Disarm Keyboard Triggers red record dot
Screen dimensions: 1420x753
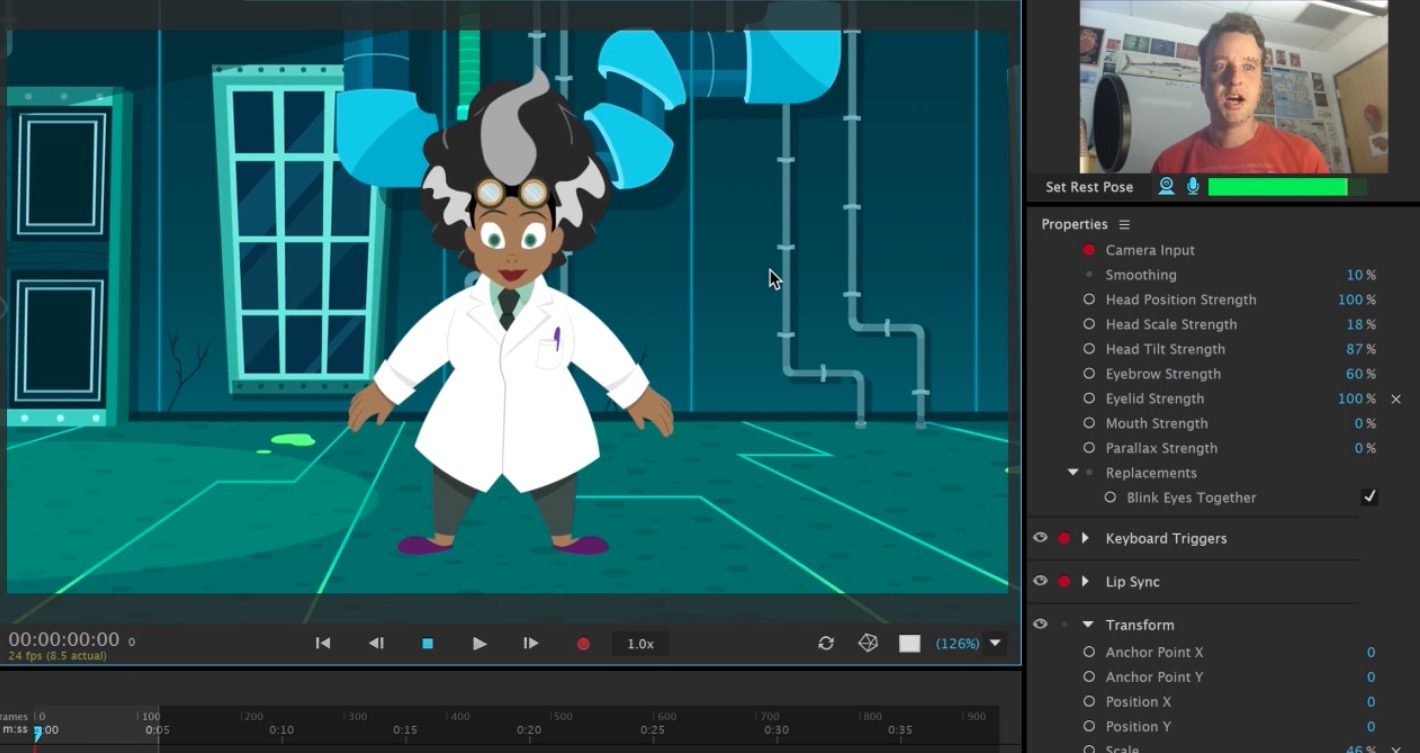(1064, 538)
